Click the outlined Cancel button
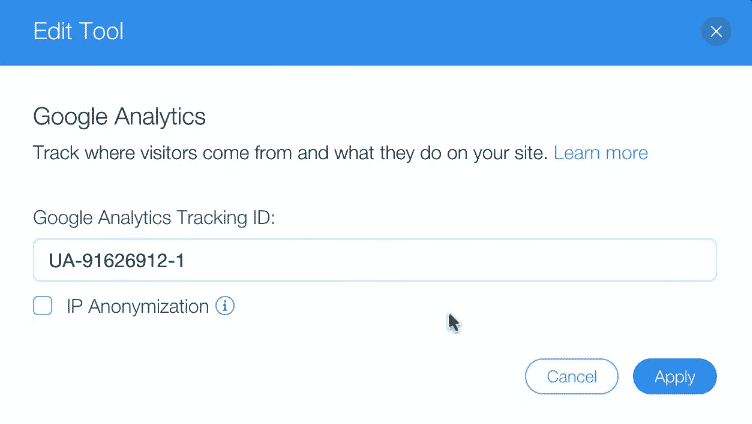Viewport: 752px width, 424px height. (572, 377)
